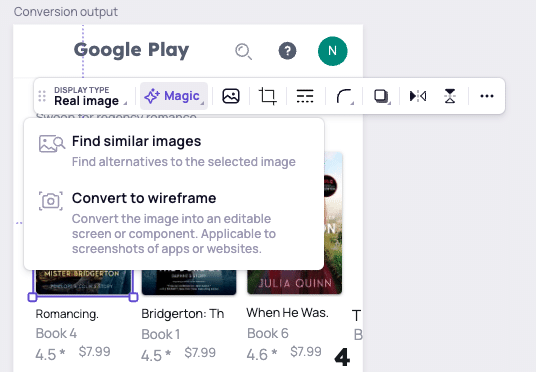
Task: Click the Google Play title
Action: click(x=131, y=50)
